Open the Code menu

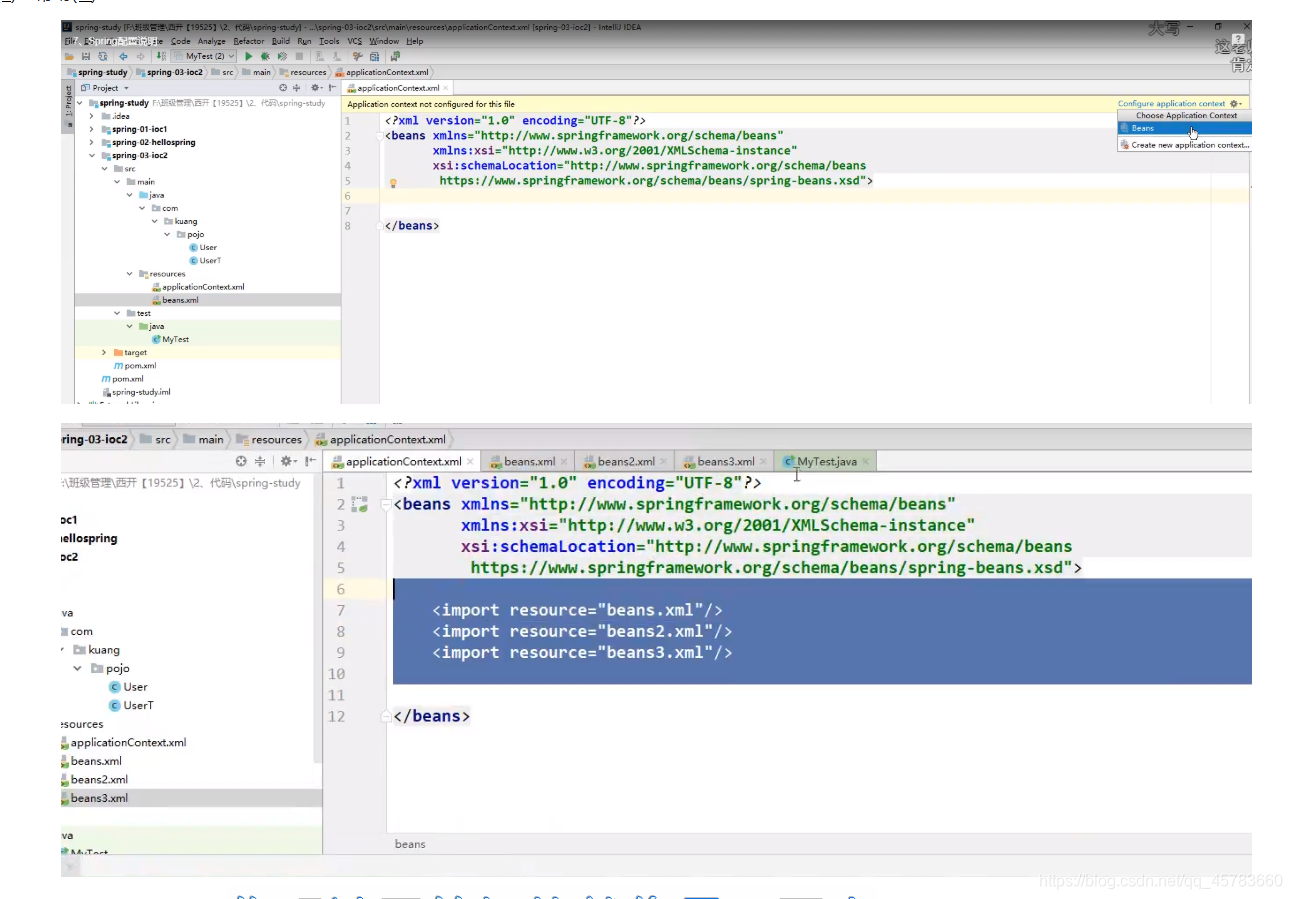[x=180, y=41]
